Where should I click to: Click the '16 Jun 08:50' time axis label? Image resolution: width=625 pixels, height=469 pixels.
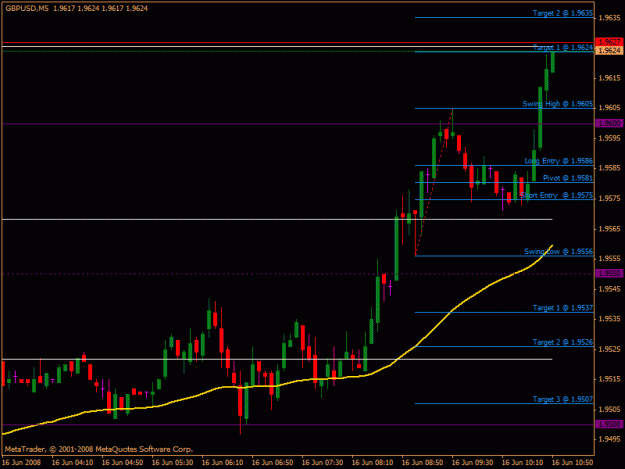coord(423,463)
